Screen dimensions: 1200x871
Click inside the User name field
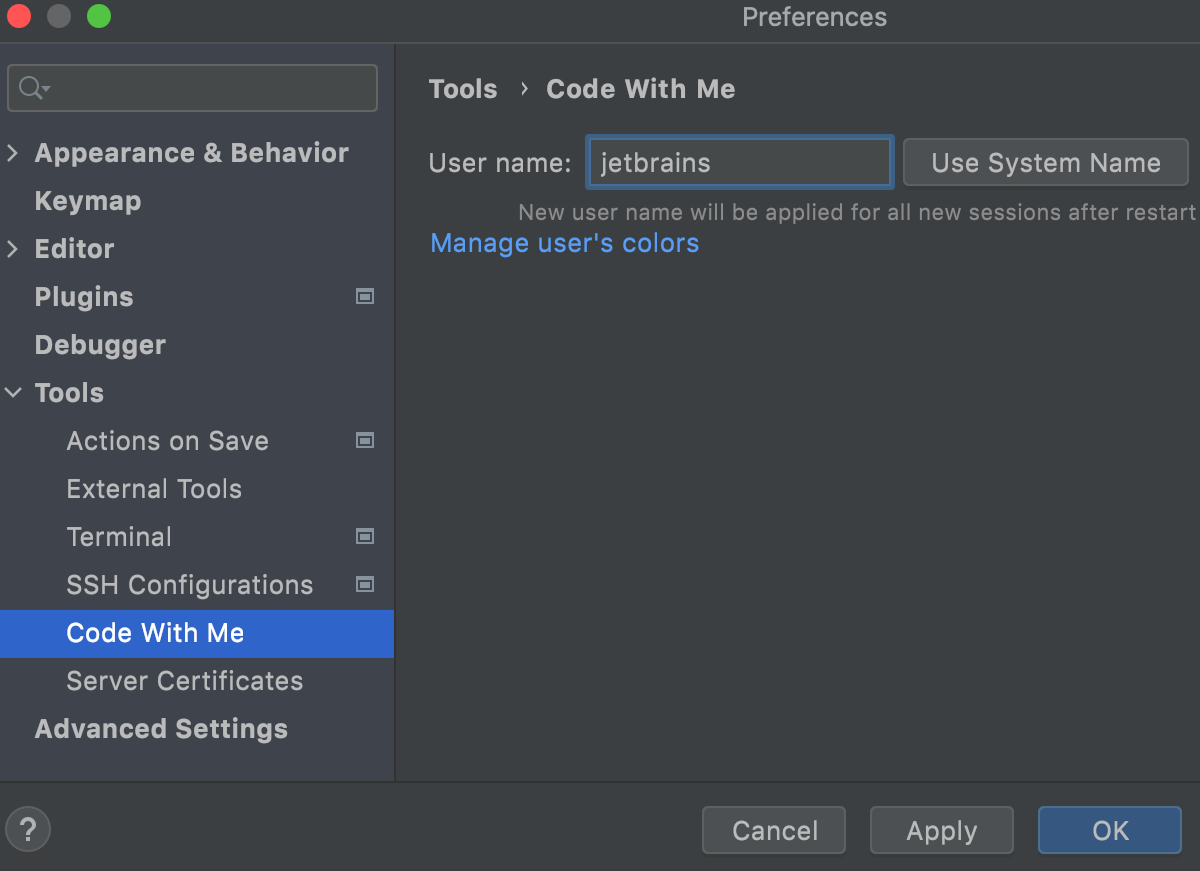pyautogui.click(x=739, y=162)
